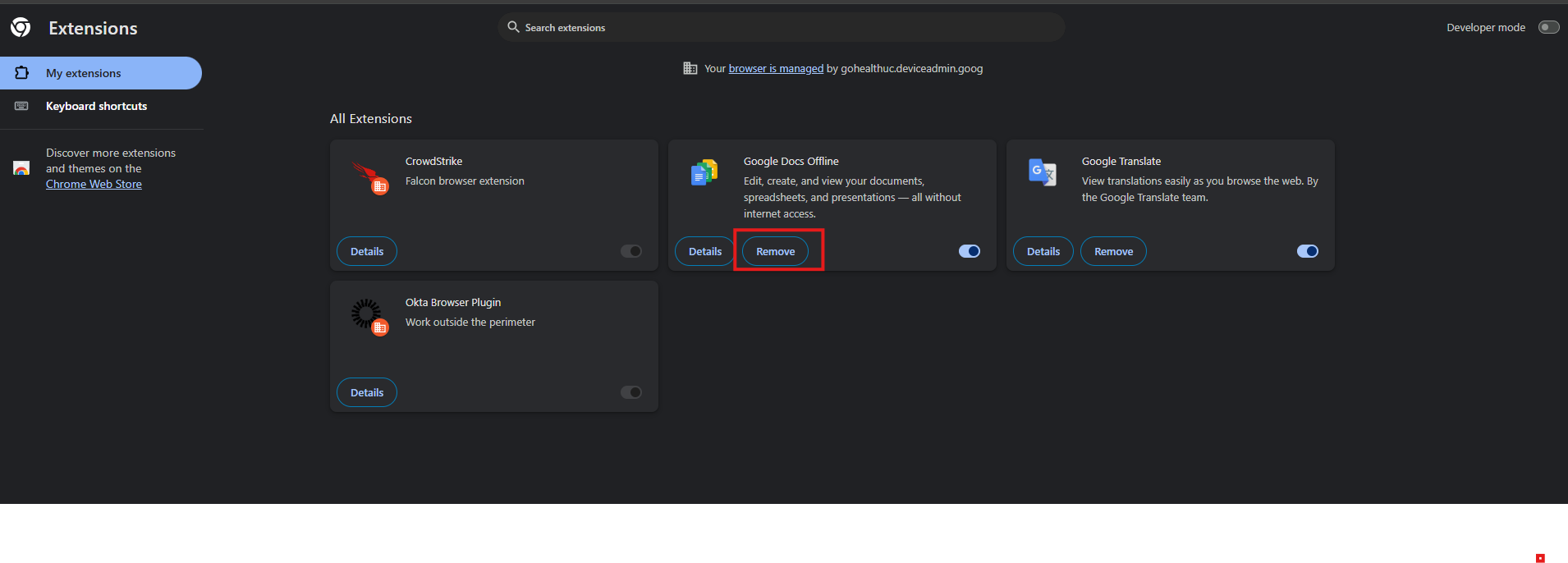
Task: Click the Google Docs Offline icon
Action: [x=704, y=172]
